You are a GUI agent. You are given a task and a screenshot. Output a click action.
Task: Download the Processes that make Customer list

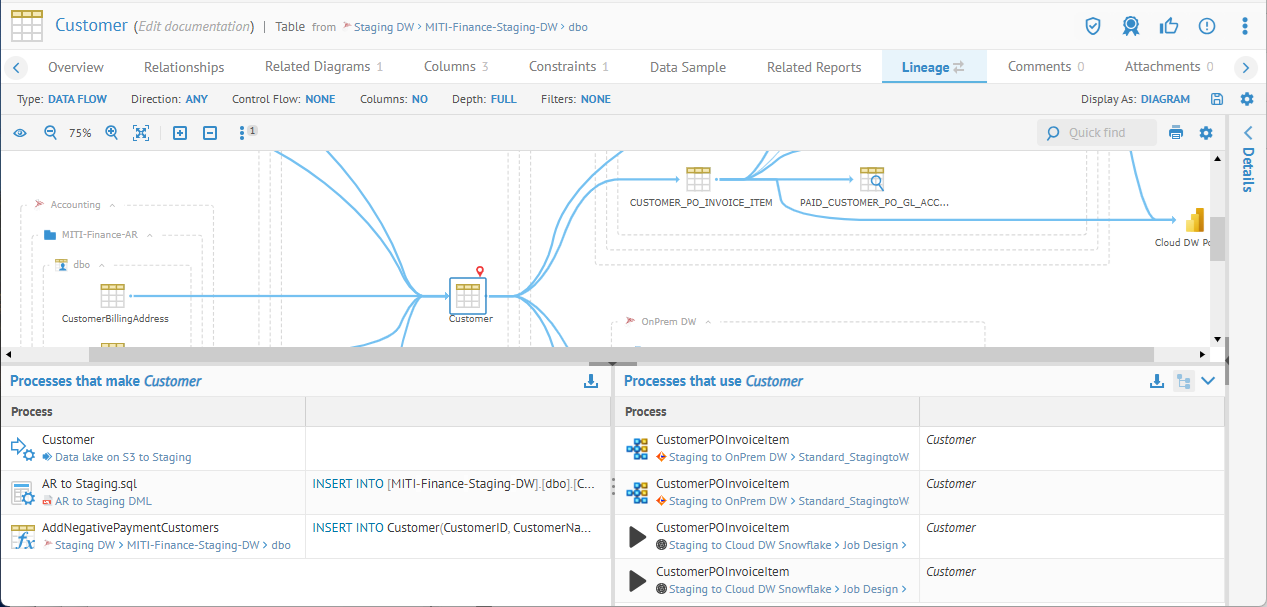[591, 381]
